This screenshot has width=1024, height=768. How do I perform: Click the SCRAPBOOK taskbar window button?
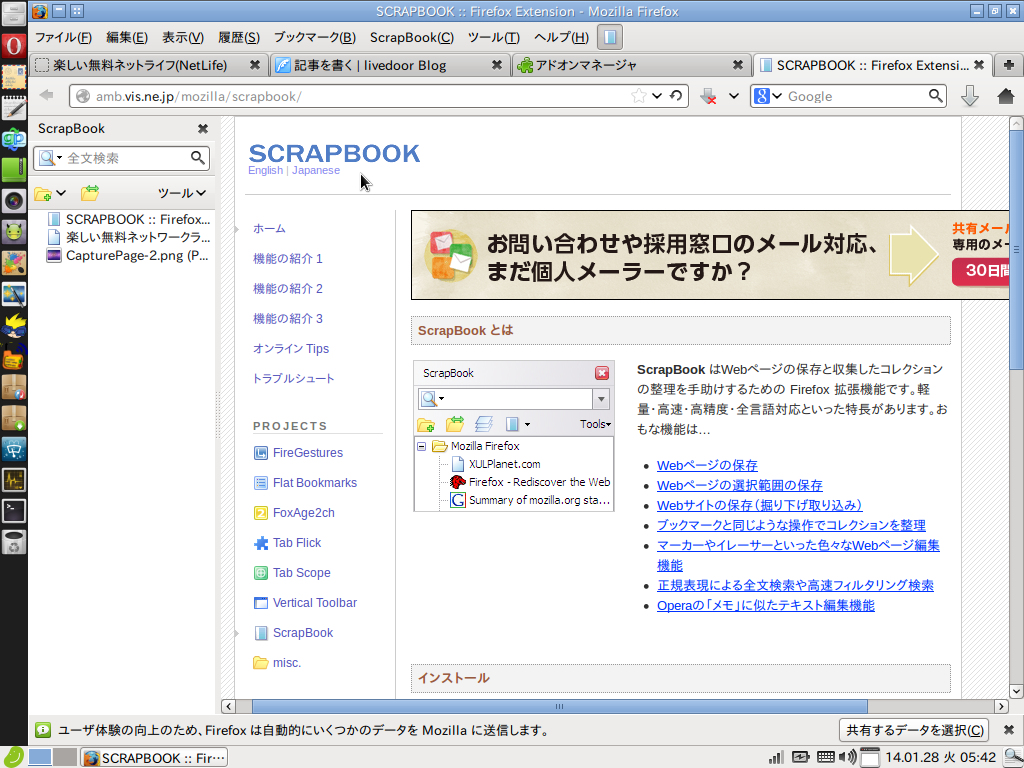click(154, 758)
